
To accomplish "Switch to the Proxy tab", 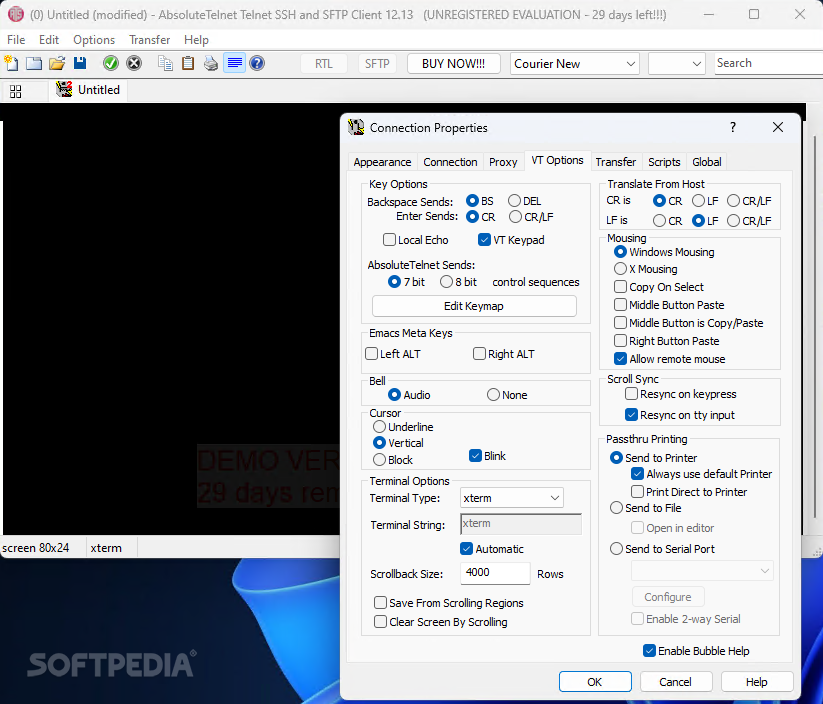I will [503, 162].
